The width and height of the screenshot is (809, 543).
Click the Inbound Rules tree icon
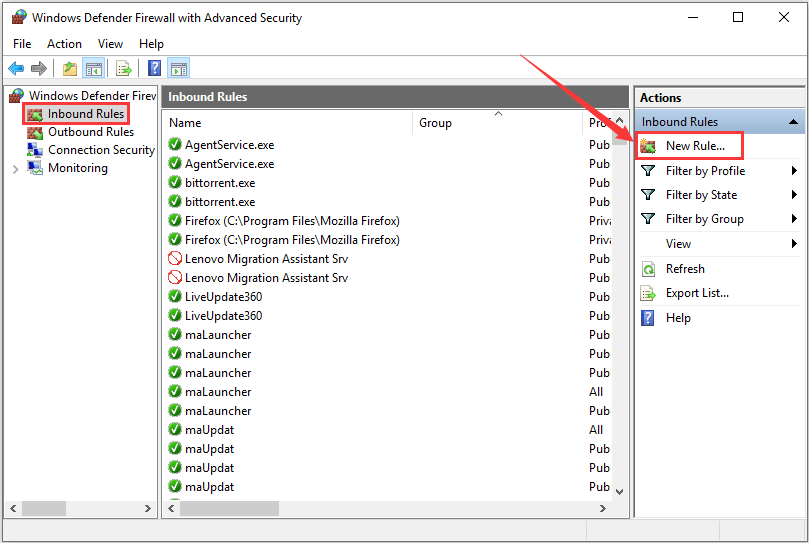[x=35, y=114]
